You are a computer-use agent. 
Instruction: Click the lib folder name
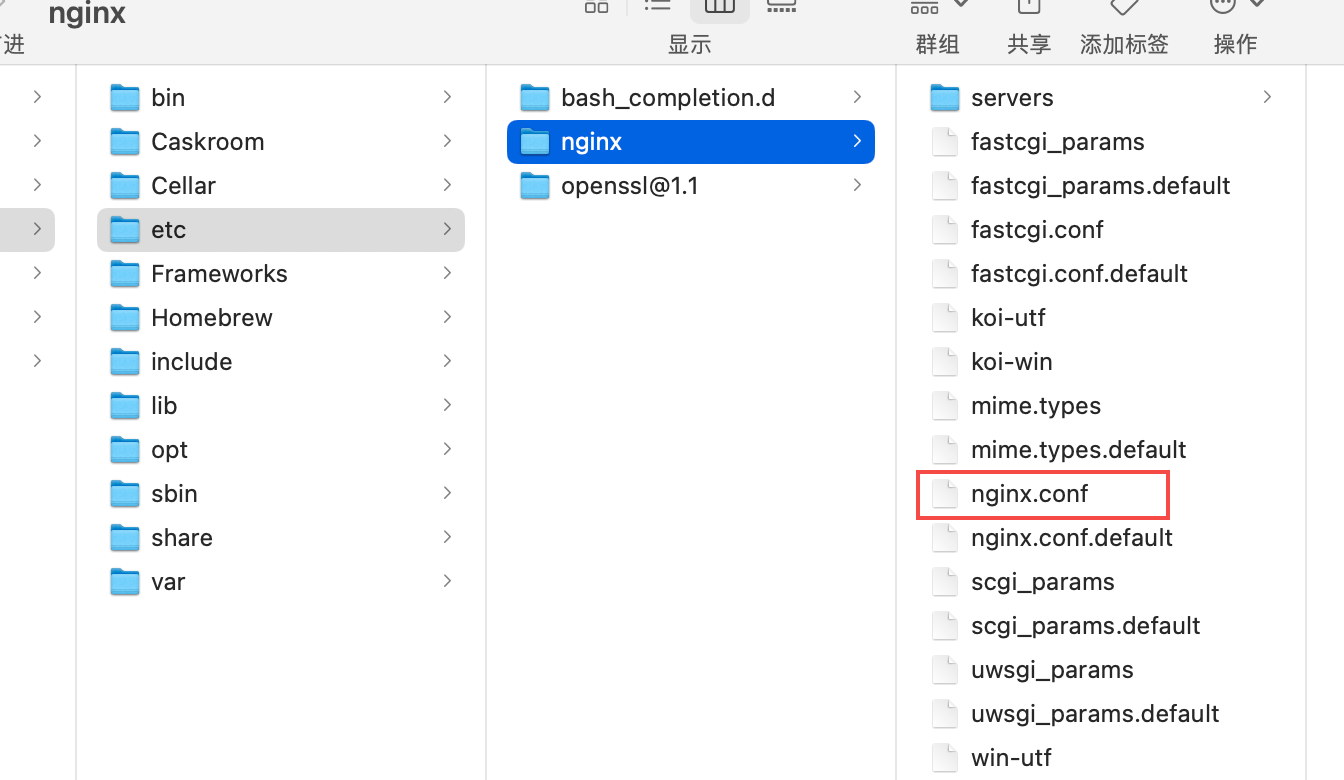click(164, 405)
